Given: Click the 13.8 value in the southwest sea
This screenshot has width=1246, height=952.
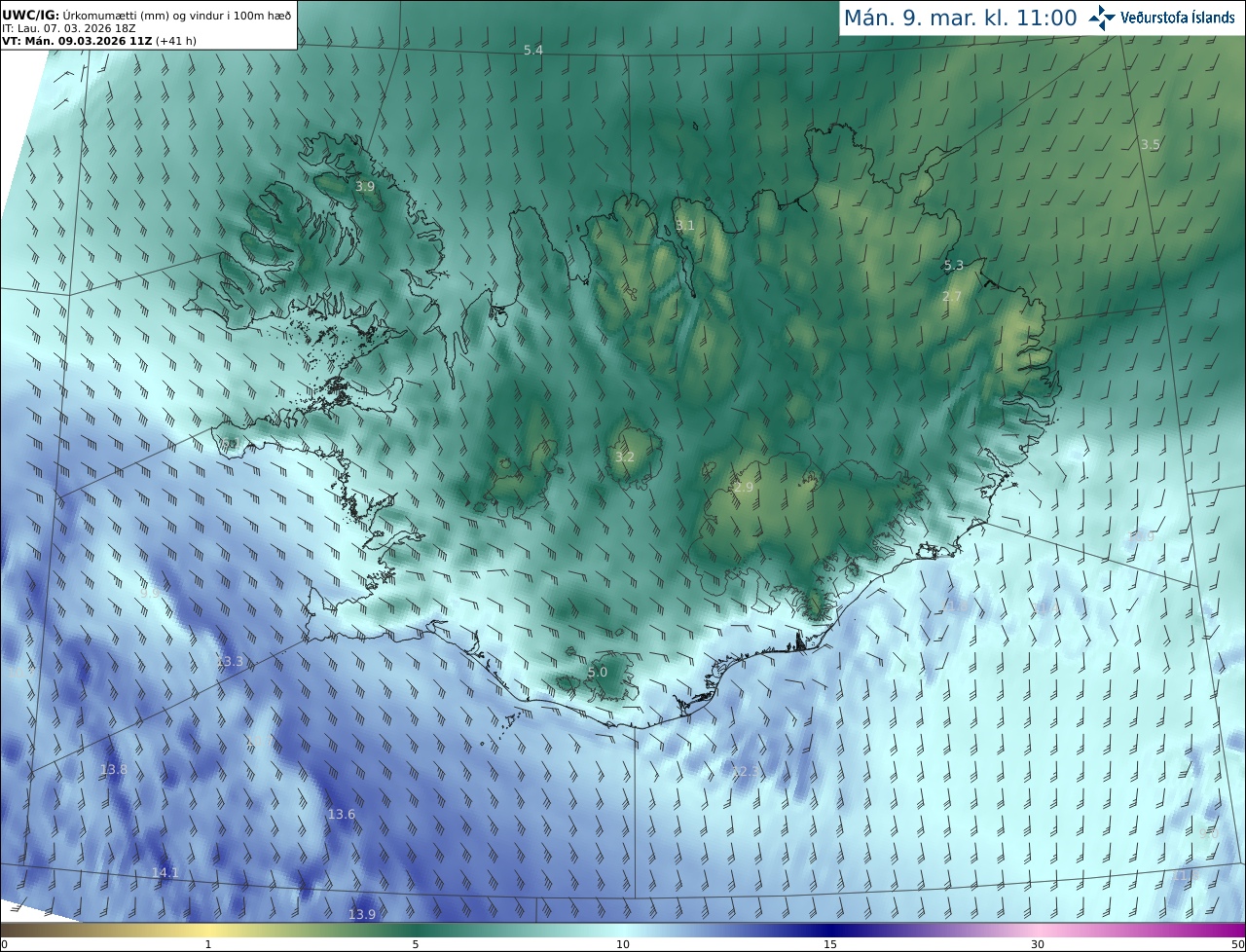Looking at the screenshot, I should pos(114,769).
